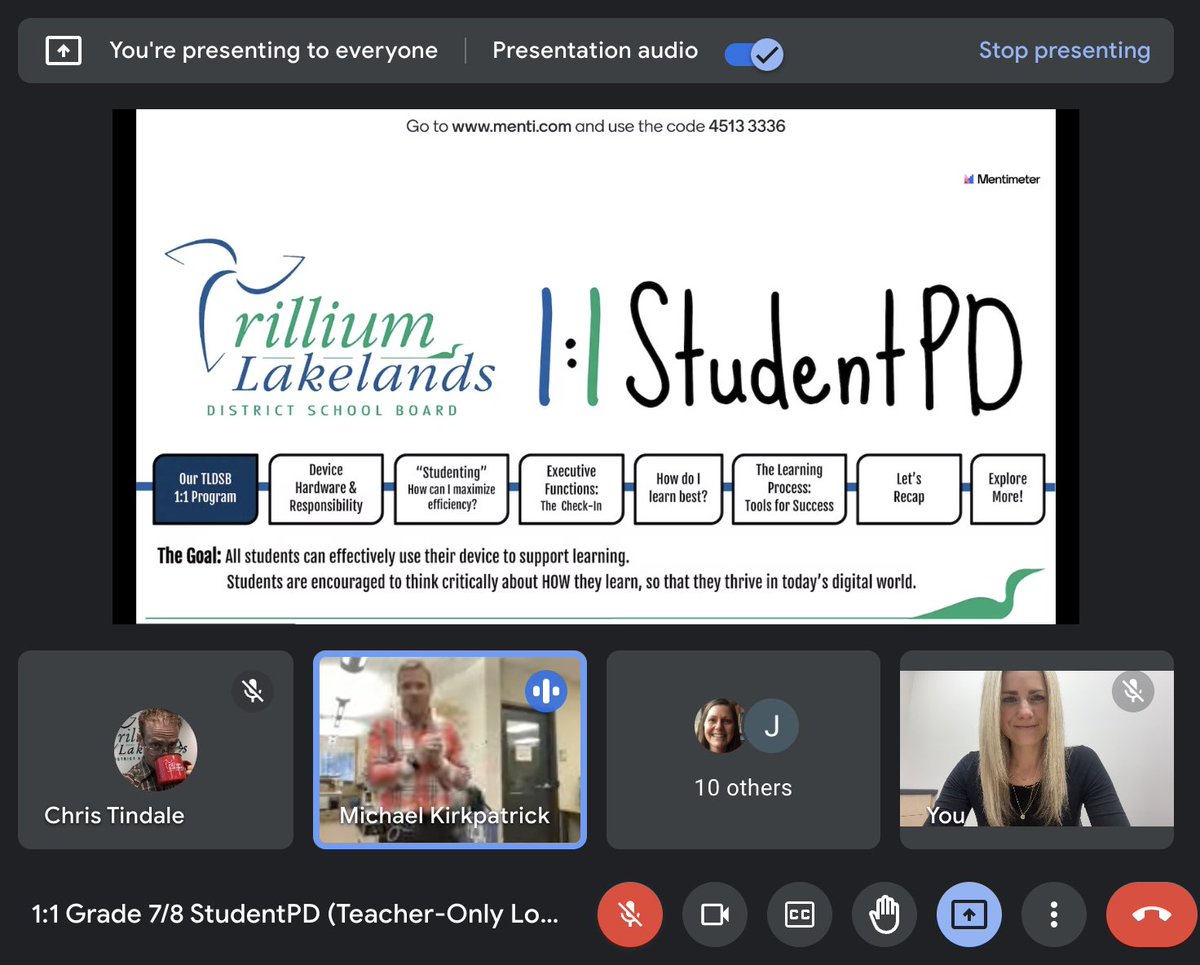Click "The Goal:" text on the slide
1200x965 pixels.
[189, 555]
